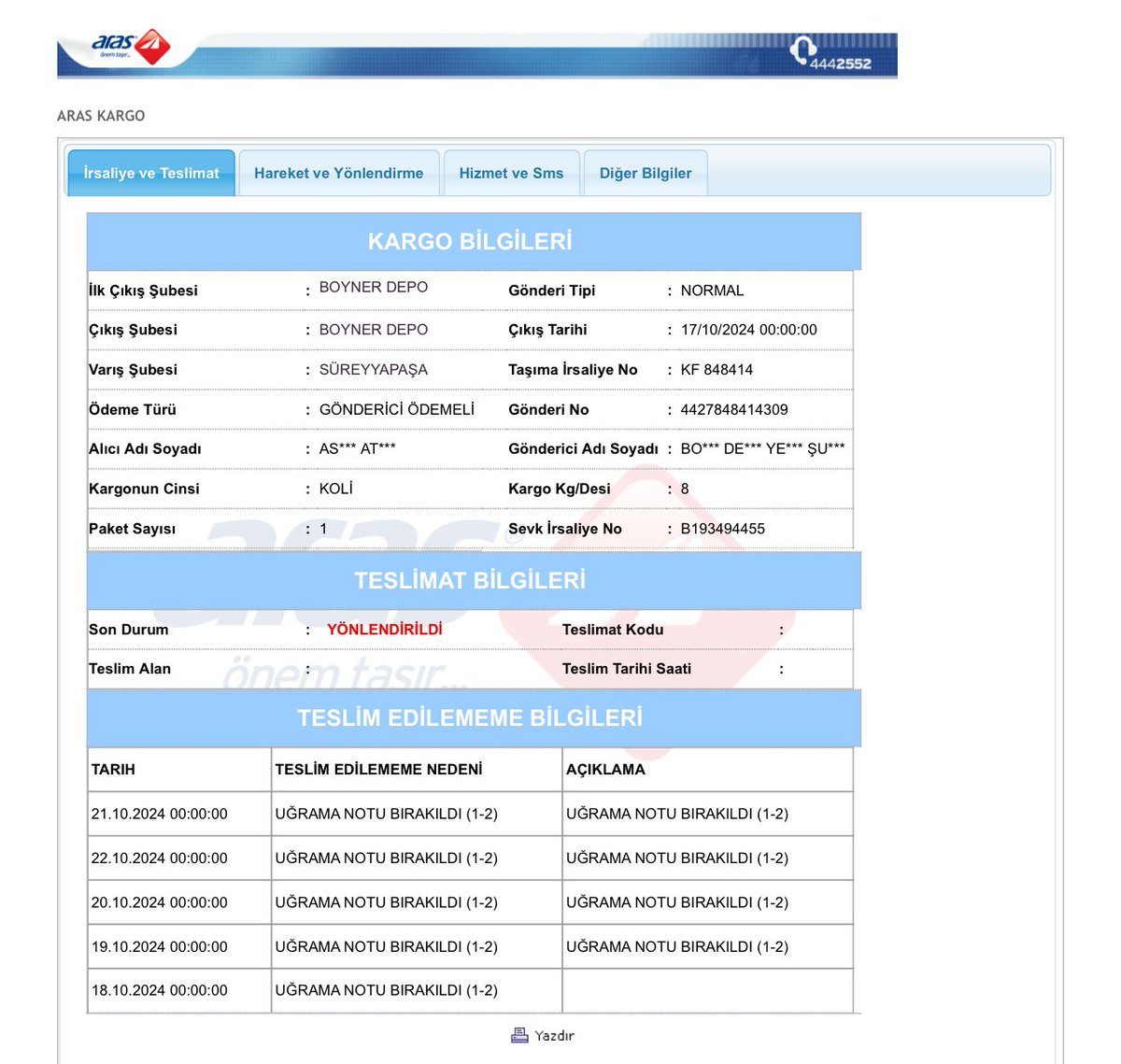Click the Yazdır print link

[554, 1036]
